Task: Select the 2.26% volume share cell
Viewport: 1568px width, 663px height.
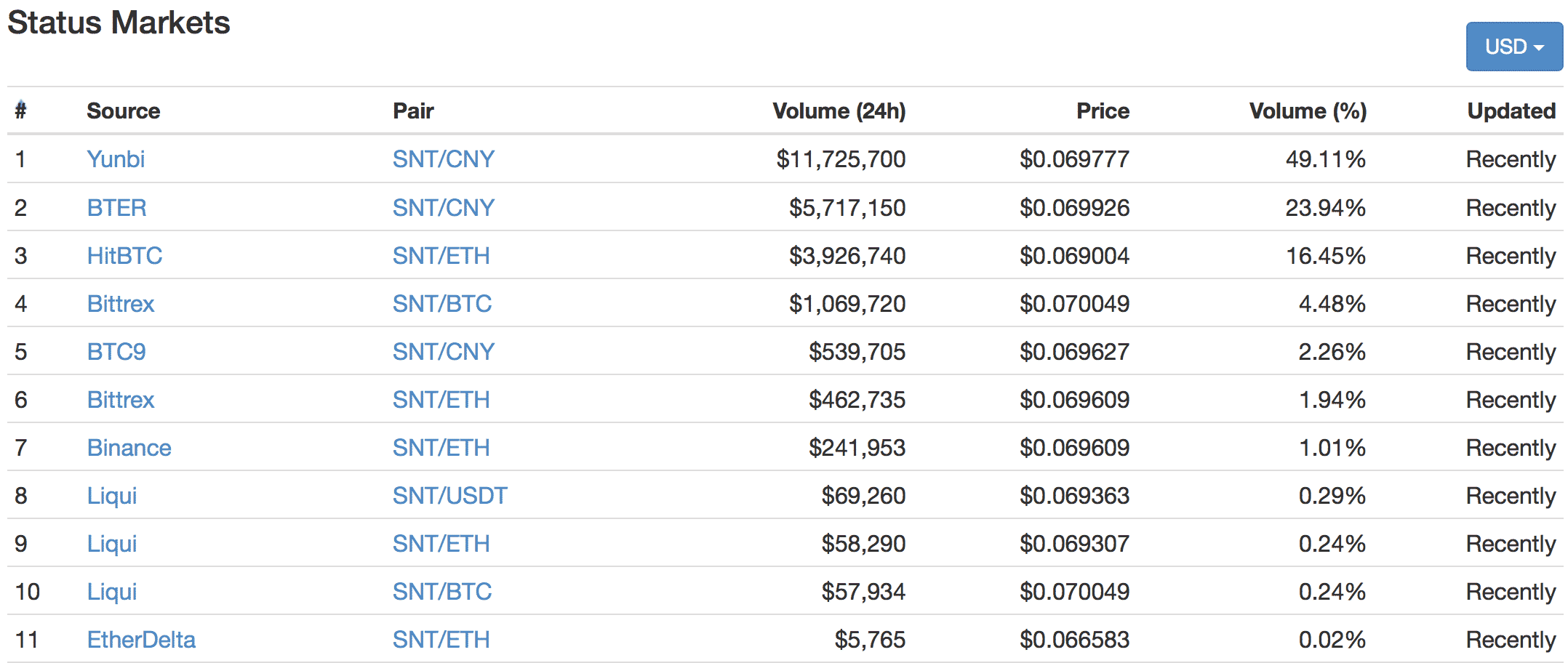Action: 1332,351
